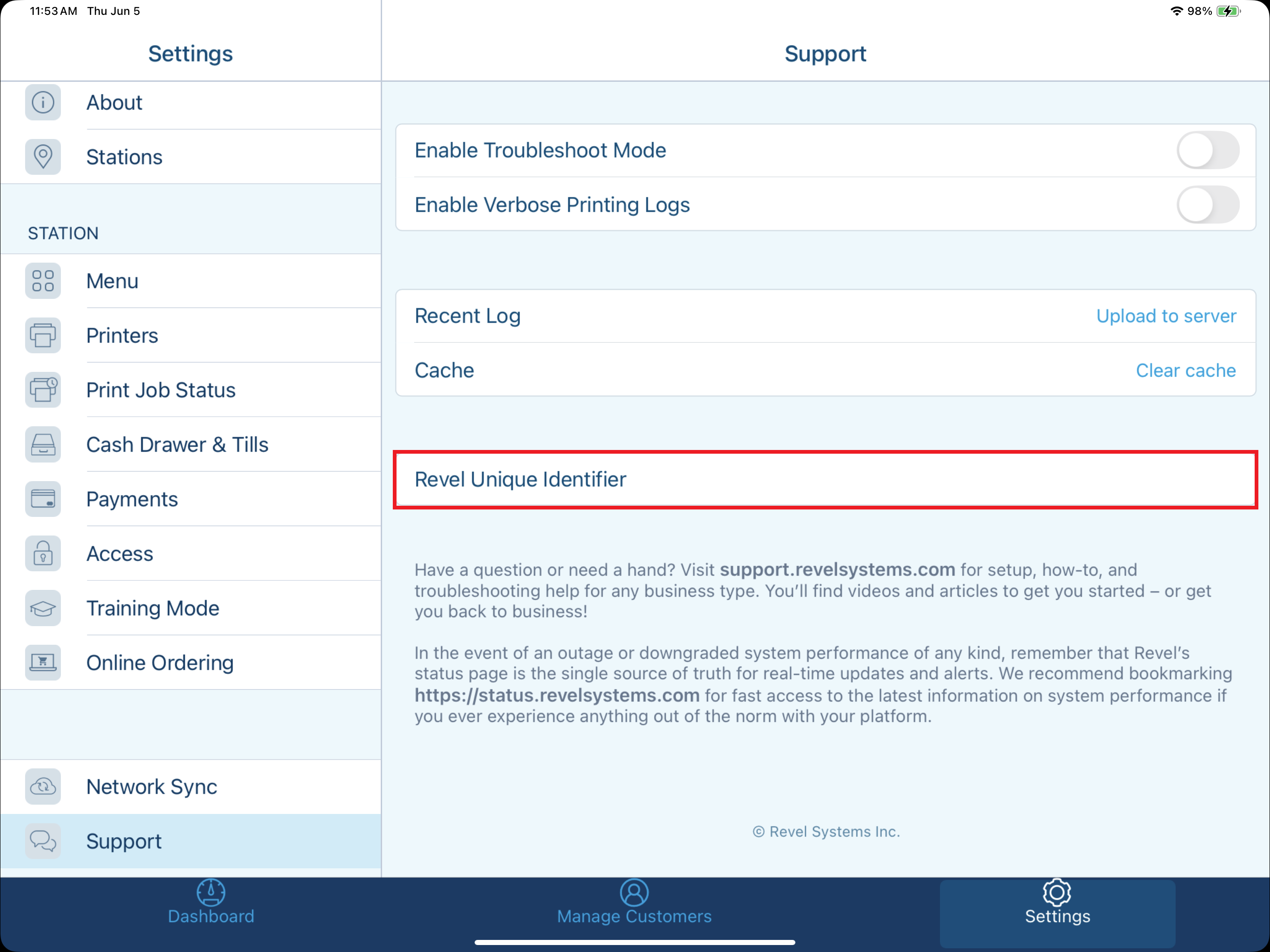Select Payments in the sidebar

point(191,499)
